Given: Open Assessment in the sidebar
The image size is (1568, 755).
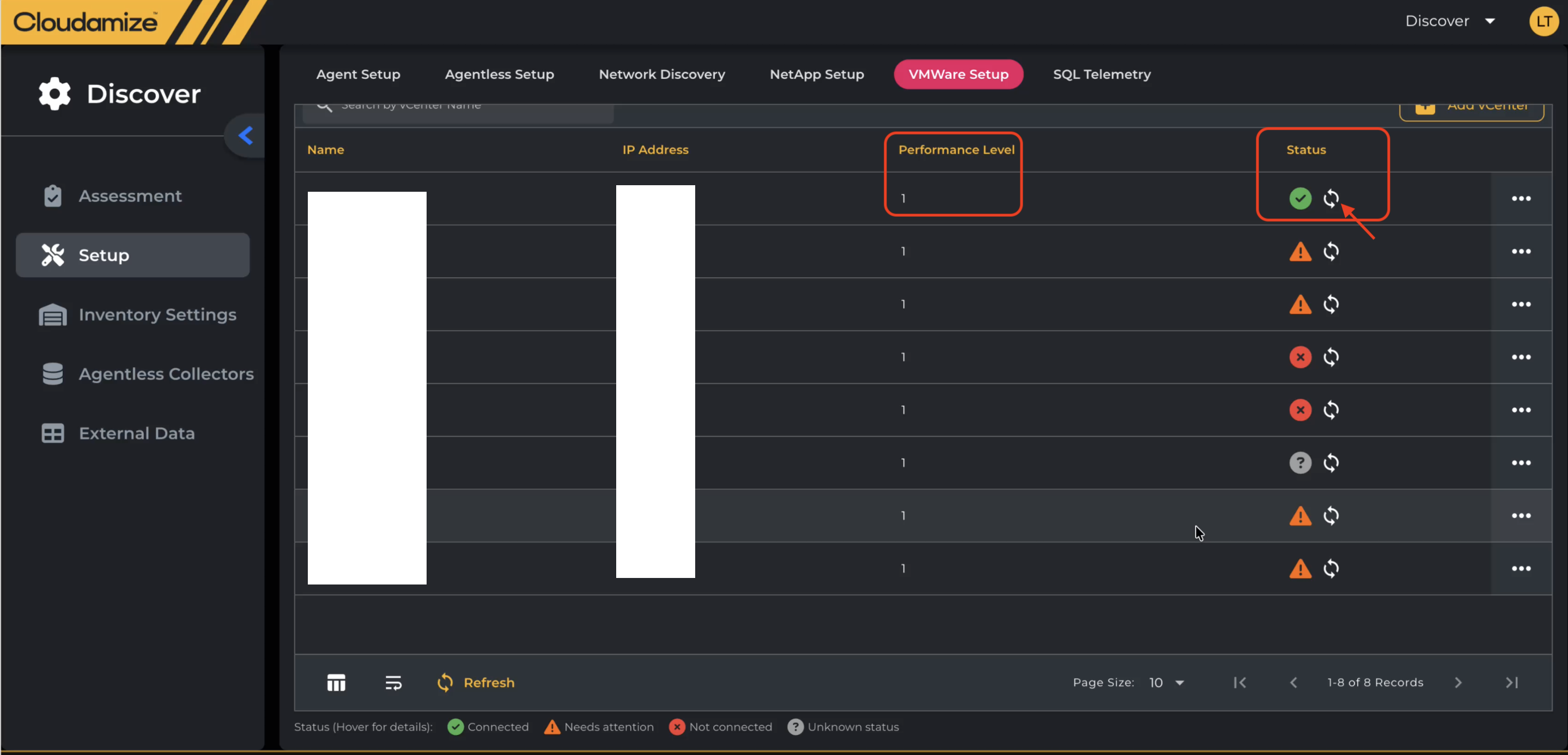Looking at the screenshot, I should [133, 196].
